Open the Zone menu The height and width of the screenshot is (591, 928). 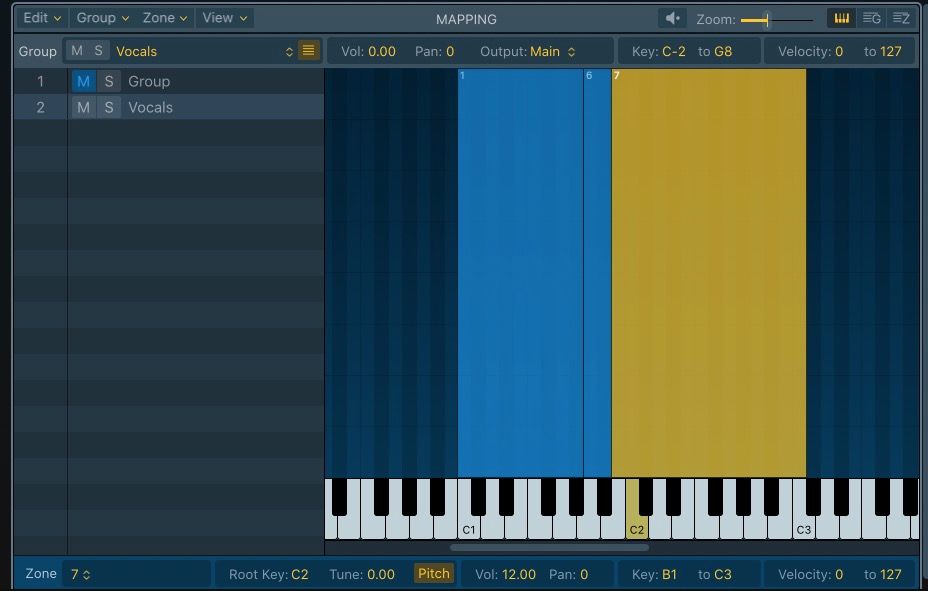(165, 18)
